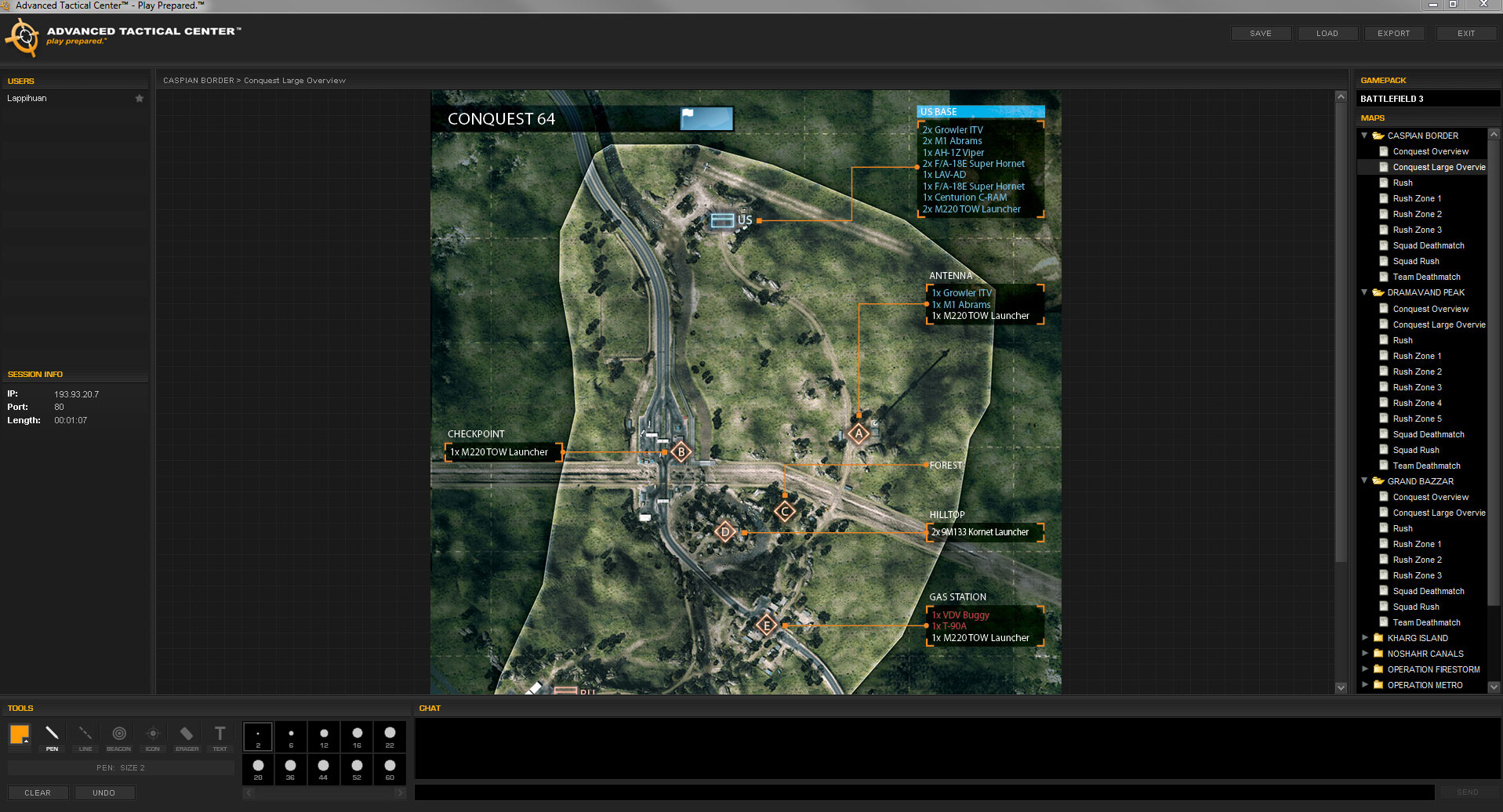Viewport: 1503px width, 812px height.
Task: Choose pen size 28
Action: click(x=258, y=769)
